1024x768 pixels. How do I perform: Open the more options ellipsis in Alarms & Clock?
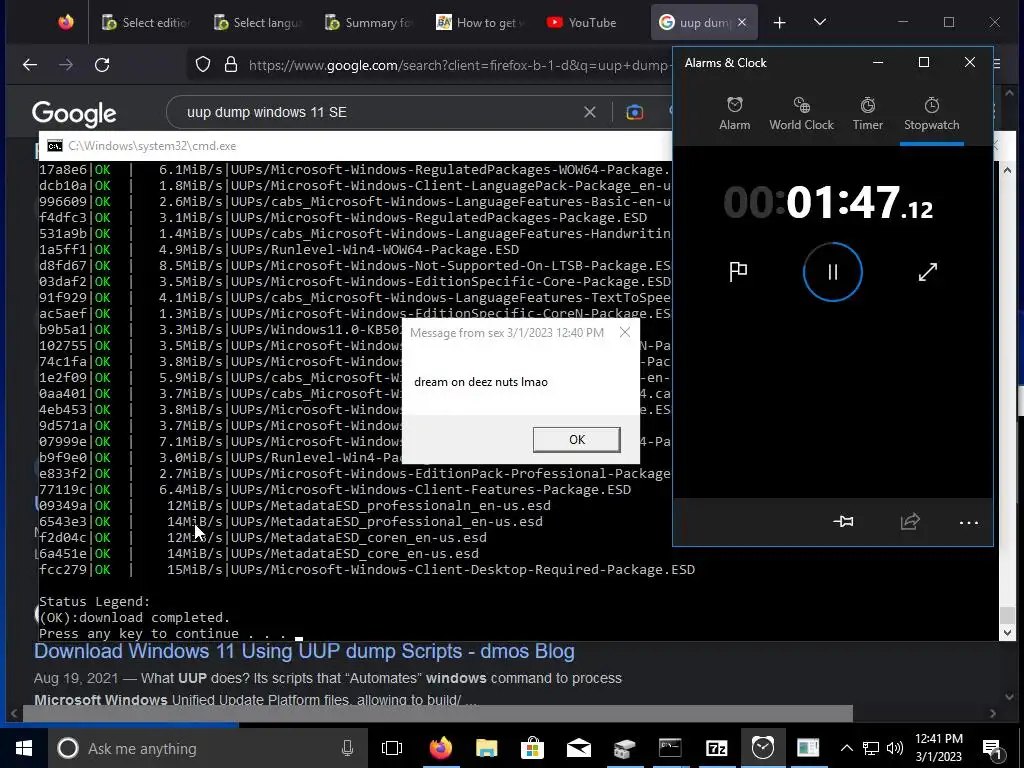(x=968, y=522)
